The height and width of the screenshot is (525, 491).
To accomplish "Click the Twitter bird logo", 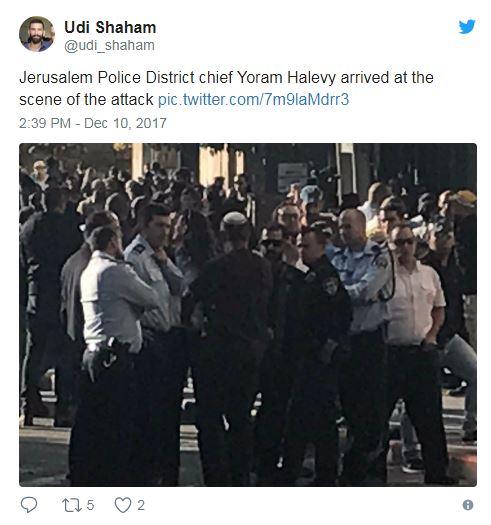I will click(467, 26).
